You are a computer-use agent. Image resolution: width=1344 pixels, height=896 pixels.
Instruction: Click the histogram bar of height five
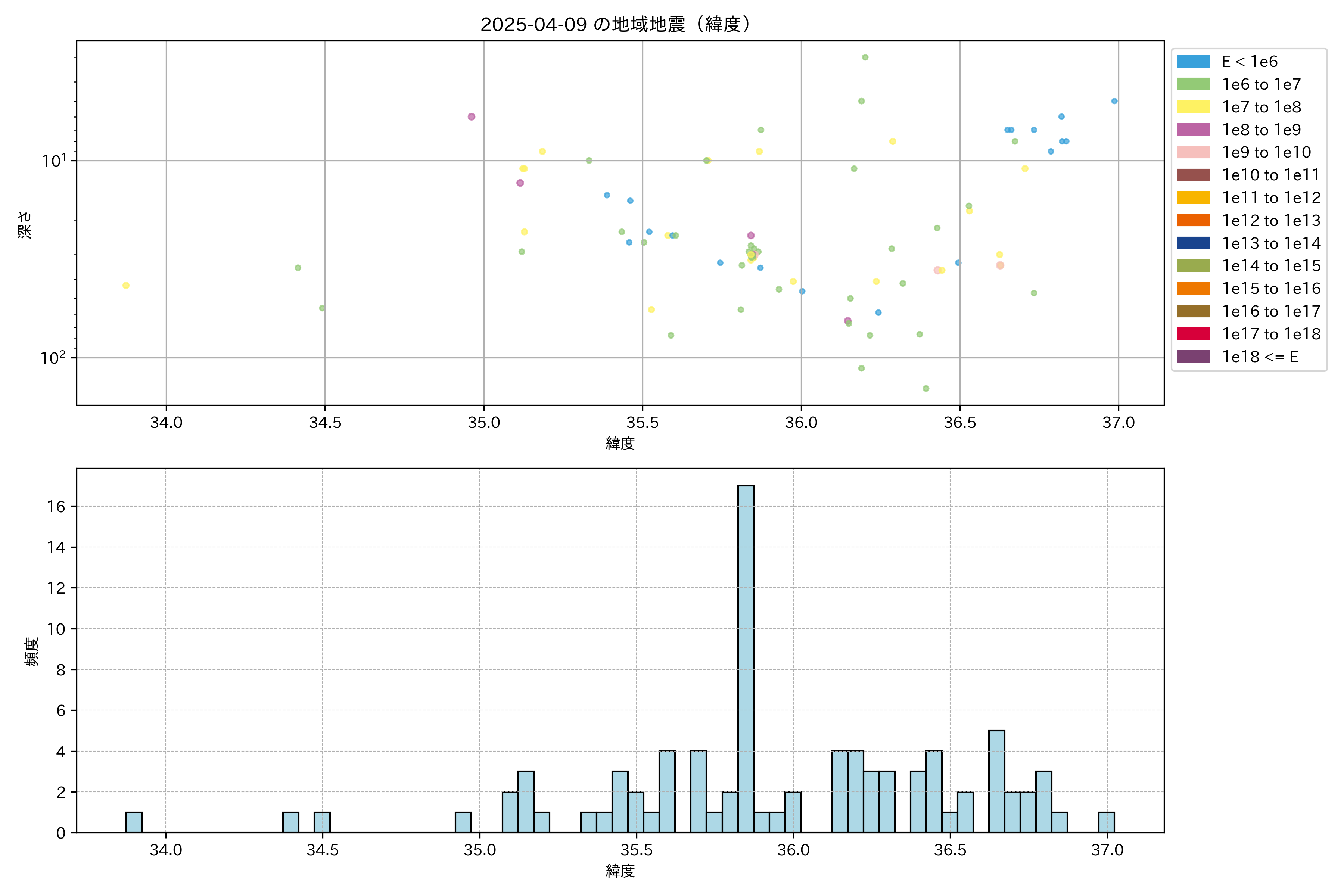click(996, 781)
